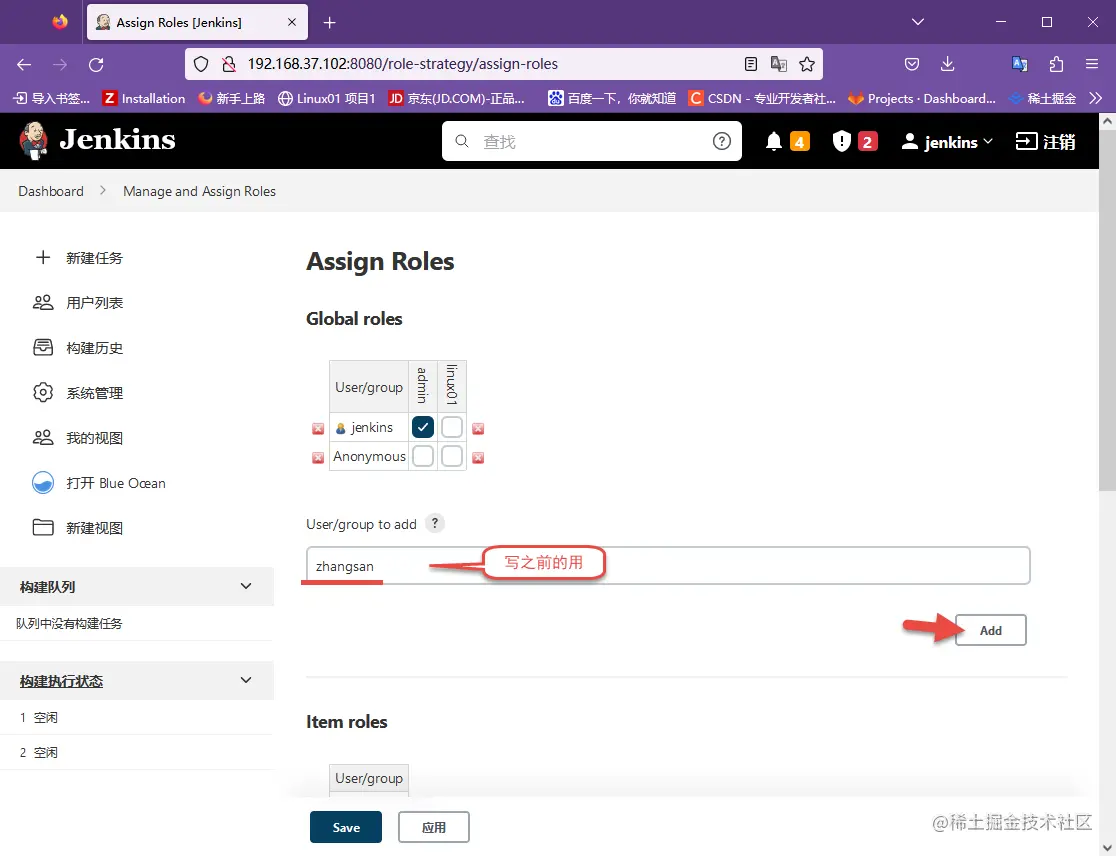1116x856 pixels.
Task: Click search help question mark icon
Action: [x=722, y=141]
